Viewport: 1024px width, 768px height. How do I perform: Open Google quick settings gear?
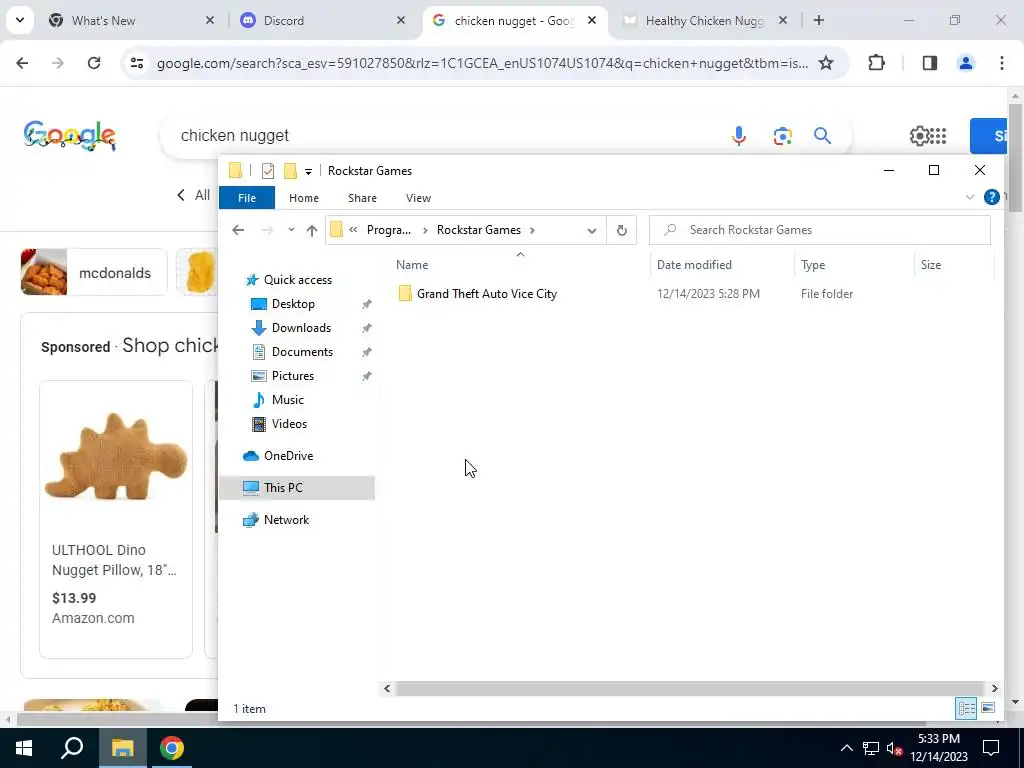pos(918,136)
